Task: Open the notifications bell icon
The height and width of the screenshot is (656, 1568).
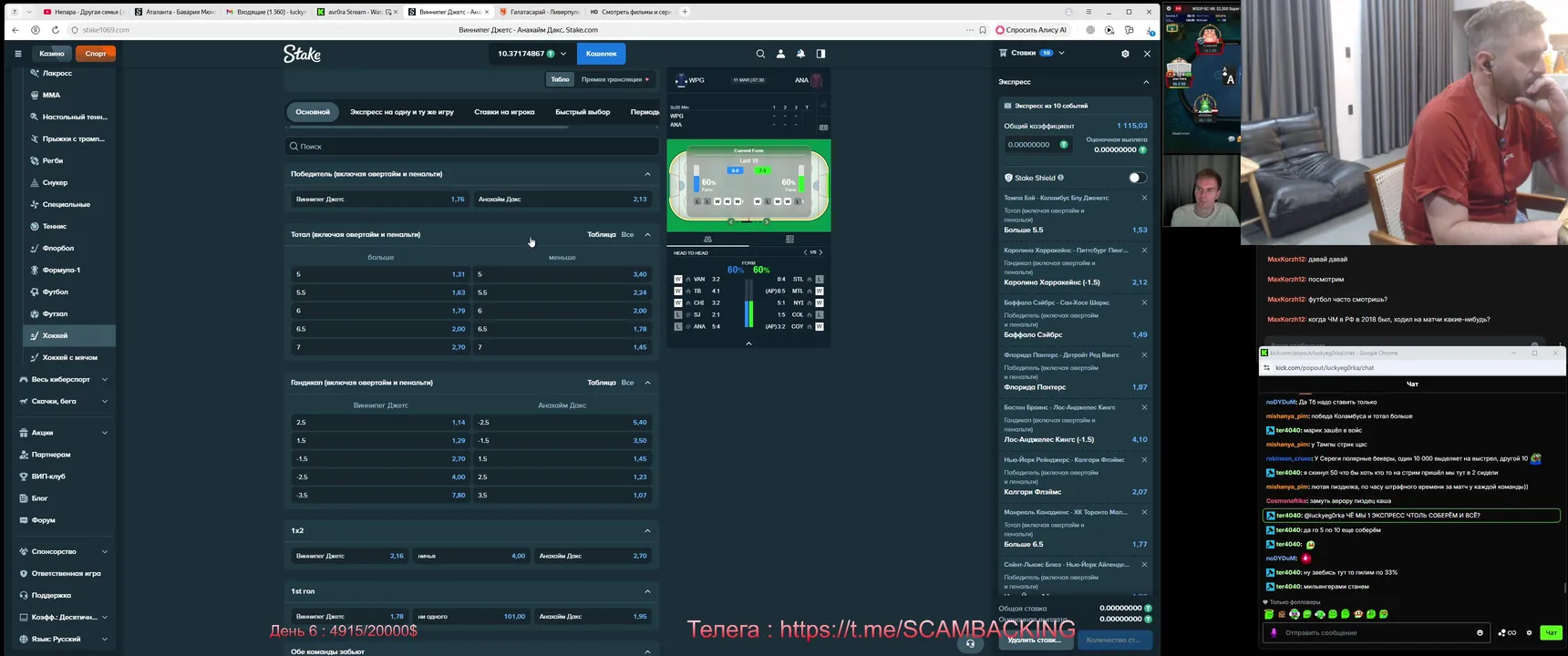Action: pyautogui.click(x=800, y=54)
